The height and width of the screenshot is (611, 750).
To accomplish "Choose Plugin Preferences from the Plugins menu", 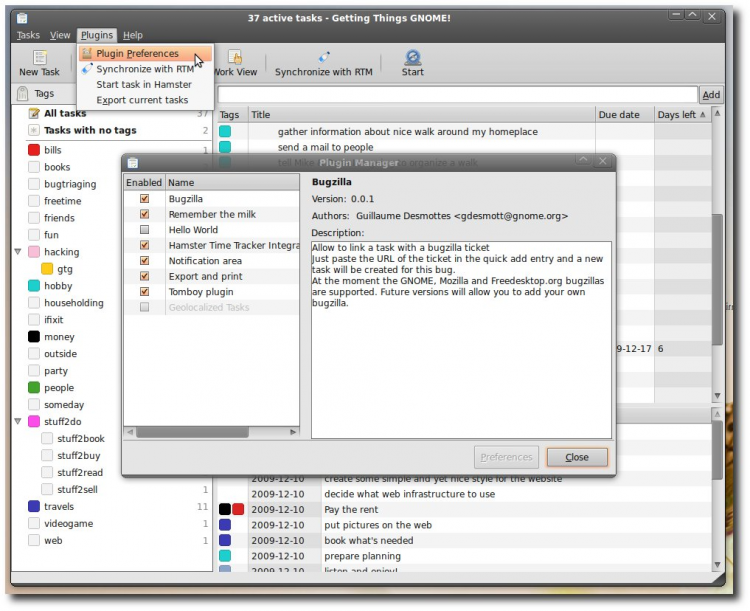I will click(137, 54).
